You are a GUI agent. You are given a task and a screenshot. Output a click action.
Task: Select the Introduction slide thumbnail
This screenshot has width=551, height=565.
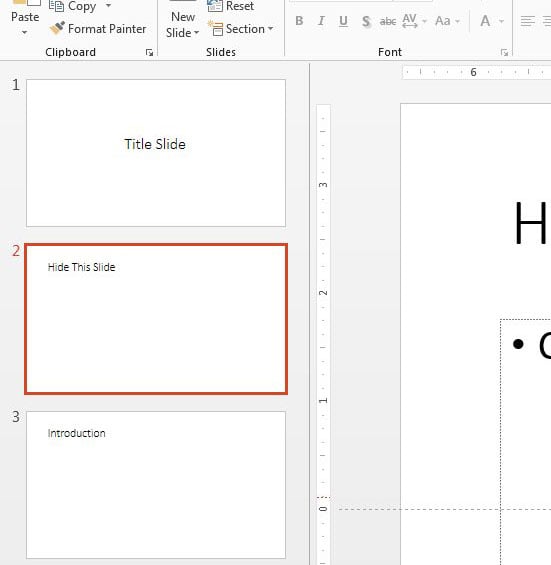[156, 485]
